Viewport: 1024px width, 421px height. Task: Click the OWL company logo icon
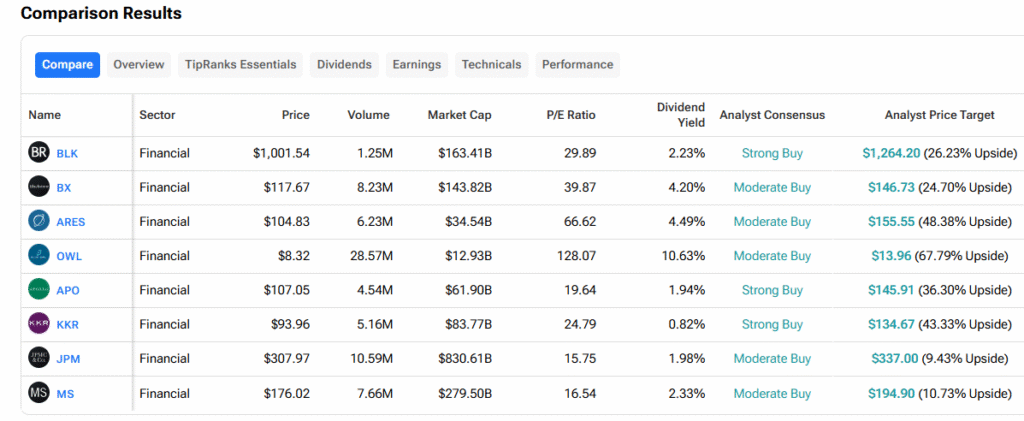(39, 256)
